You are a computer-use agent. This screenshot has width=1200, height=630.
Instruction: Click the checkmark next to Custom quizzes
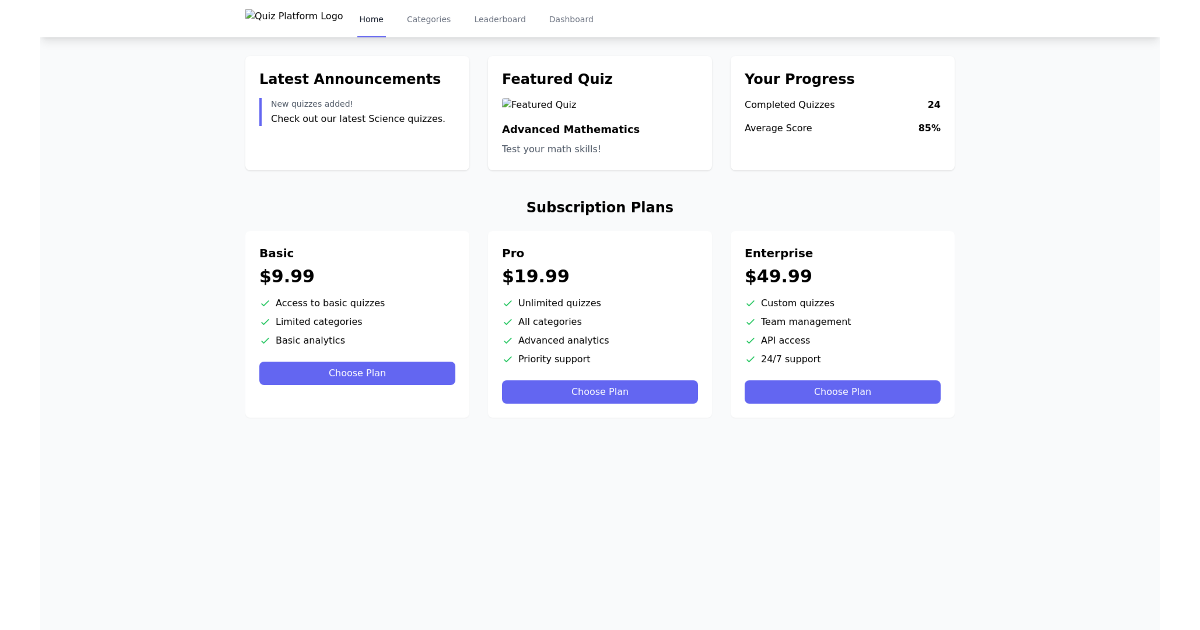coord(751,303)
